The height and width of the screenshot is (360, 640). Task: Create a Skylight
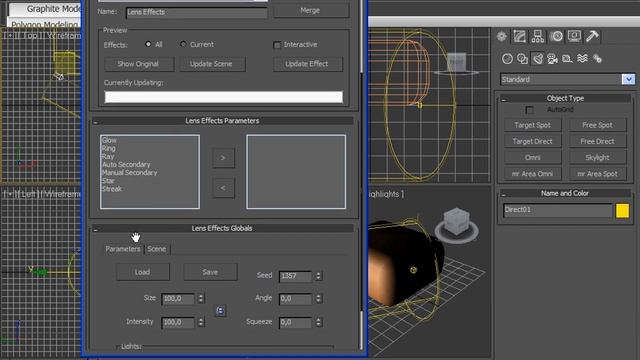click(597, 158)
